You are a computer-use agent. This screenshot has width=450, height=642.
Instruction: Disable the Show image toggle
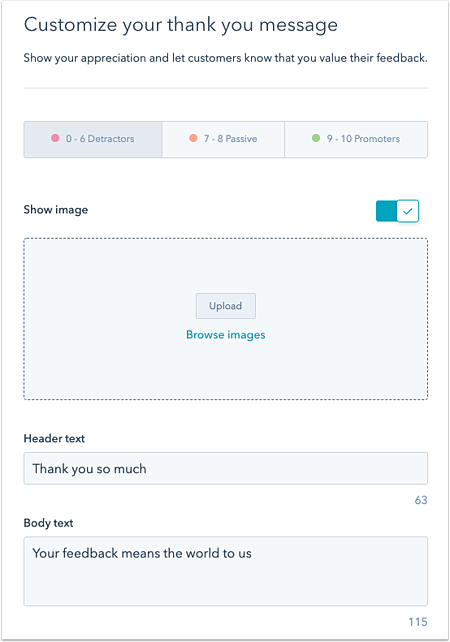(x=397, y=211)
